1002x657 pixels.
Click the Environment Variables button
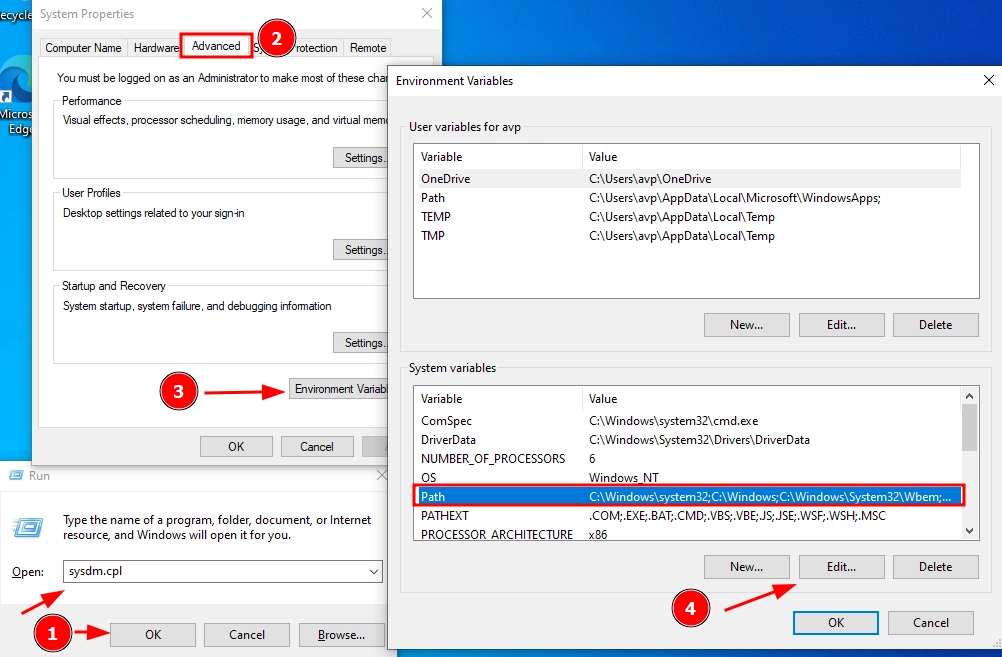[x=339, y=389]
